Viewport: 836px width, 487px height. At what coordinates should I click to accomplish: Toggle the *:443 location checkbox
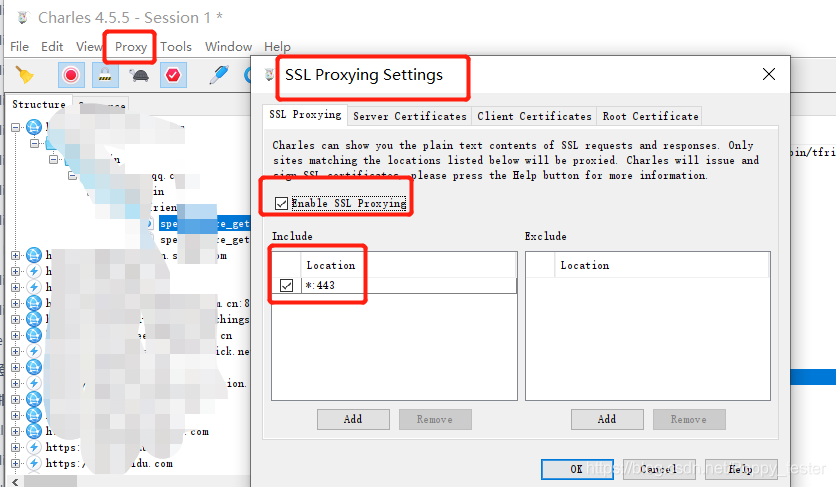click(286, 285)
